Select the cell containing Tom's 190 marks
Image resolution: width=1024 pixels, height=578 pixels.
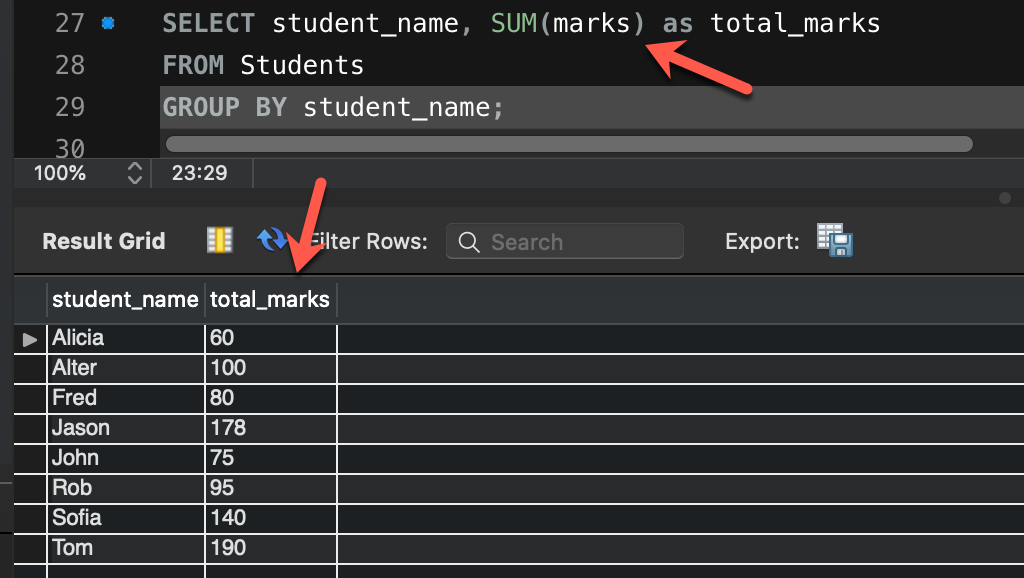click(270, 548)
